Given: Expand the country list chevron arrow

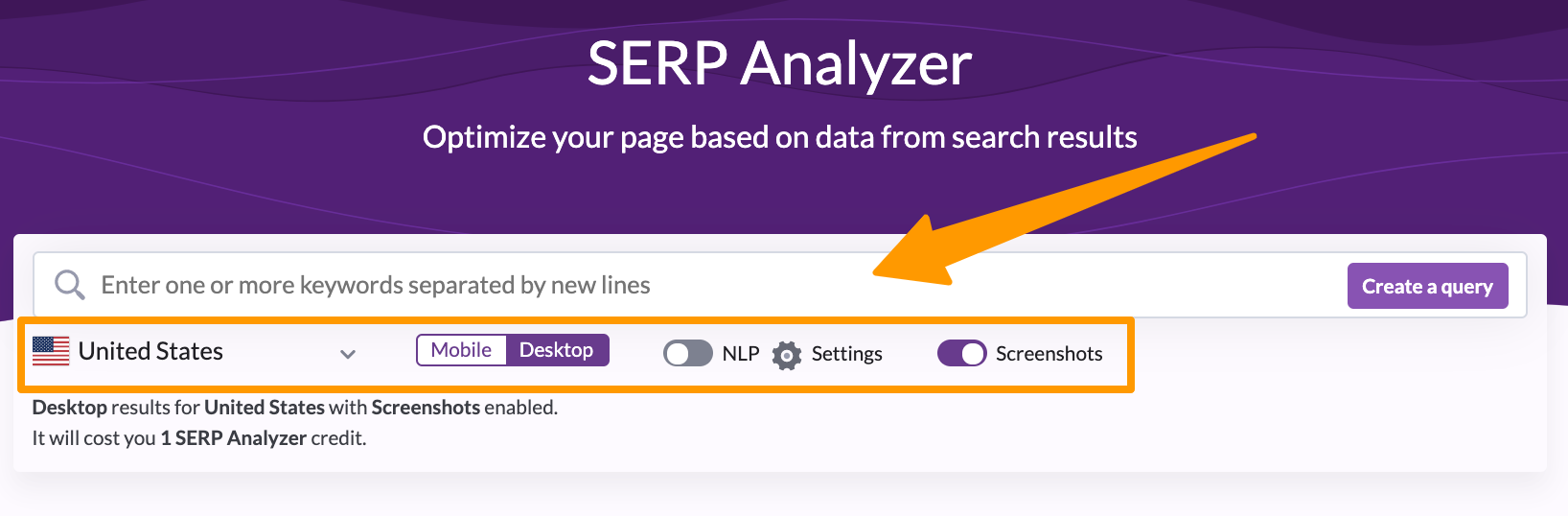Looking at the screenshot, I should pos(348,354).
